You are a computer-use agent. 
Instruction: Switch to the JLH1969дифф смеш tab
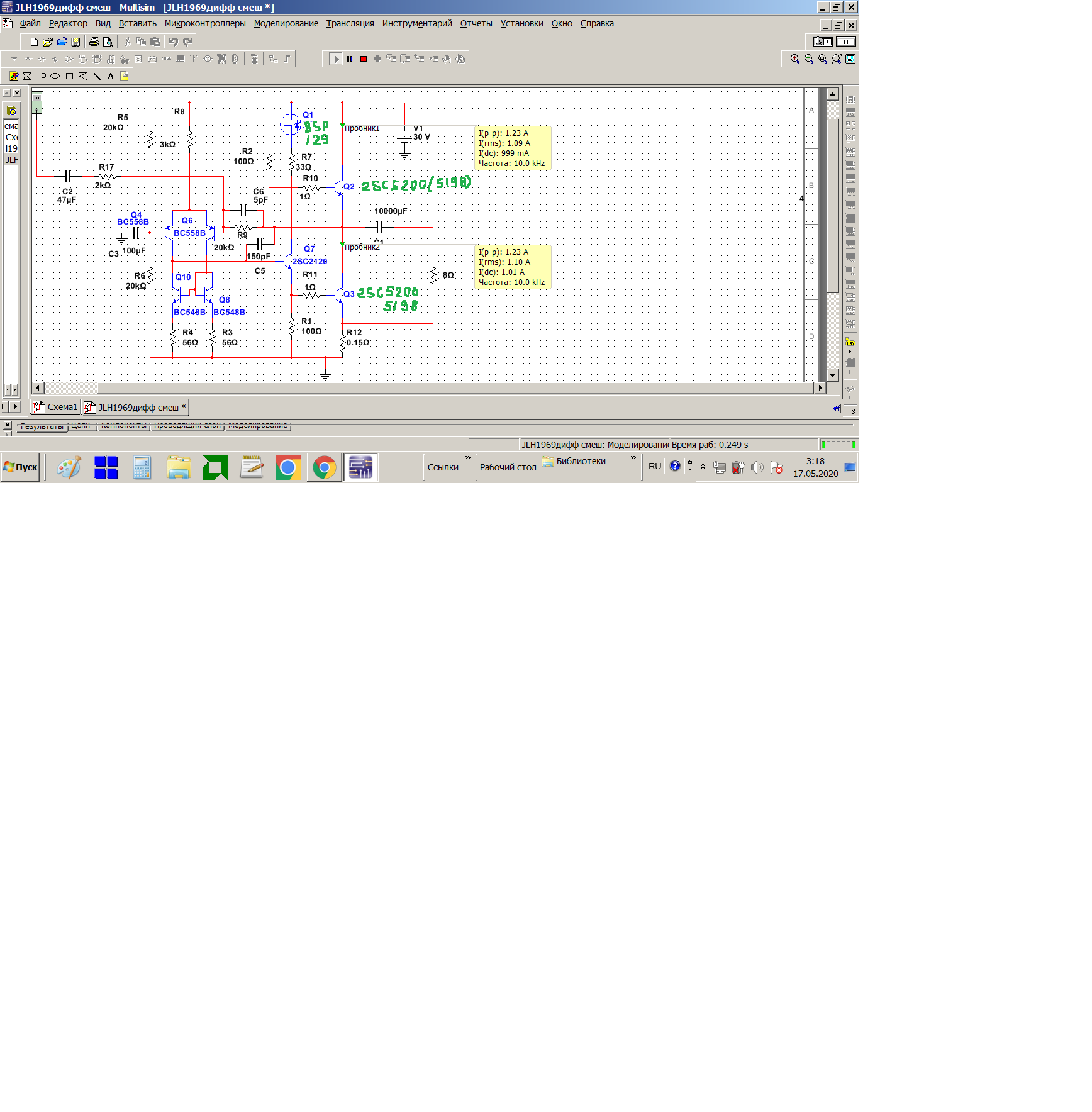pos(136,408)
